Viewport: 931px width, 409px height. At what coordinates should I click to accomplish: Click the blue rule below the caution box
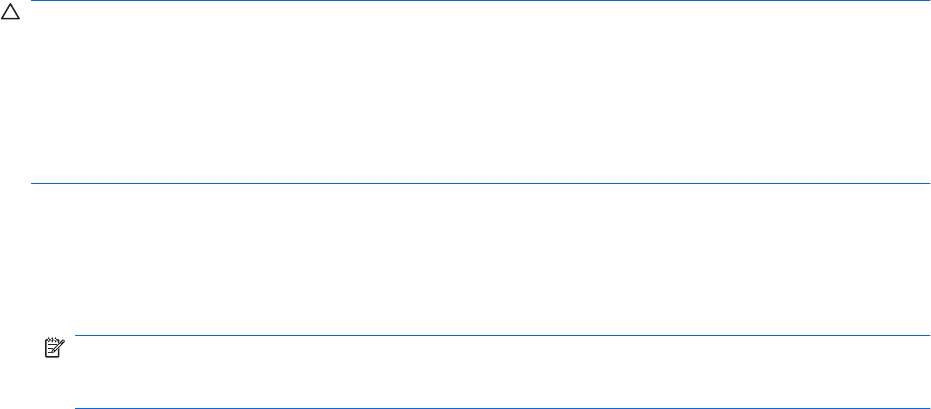[480, 183]
